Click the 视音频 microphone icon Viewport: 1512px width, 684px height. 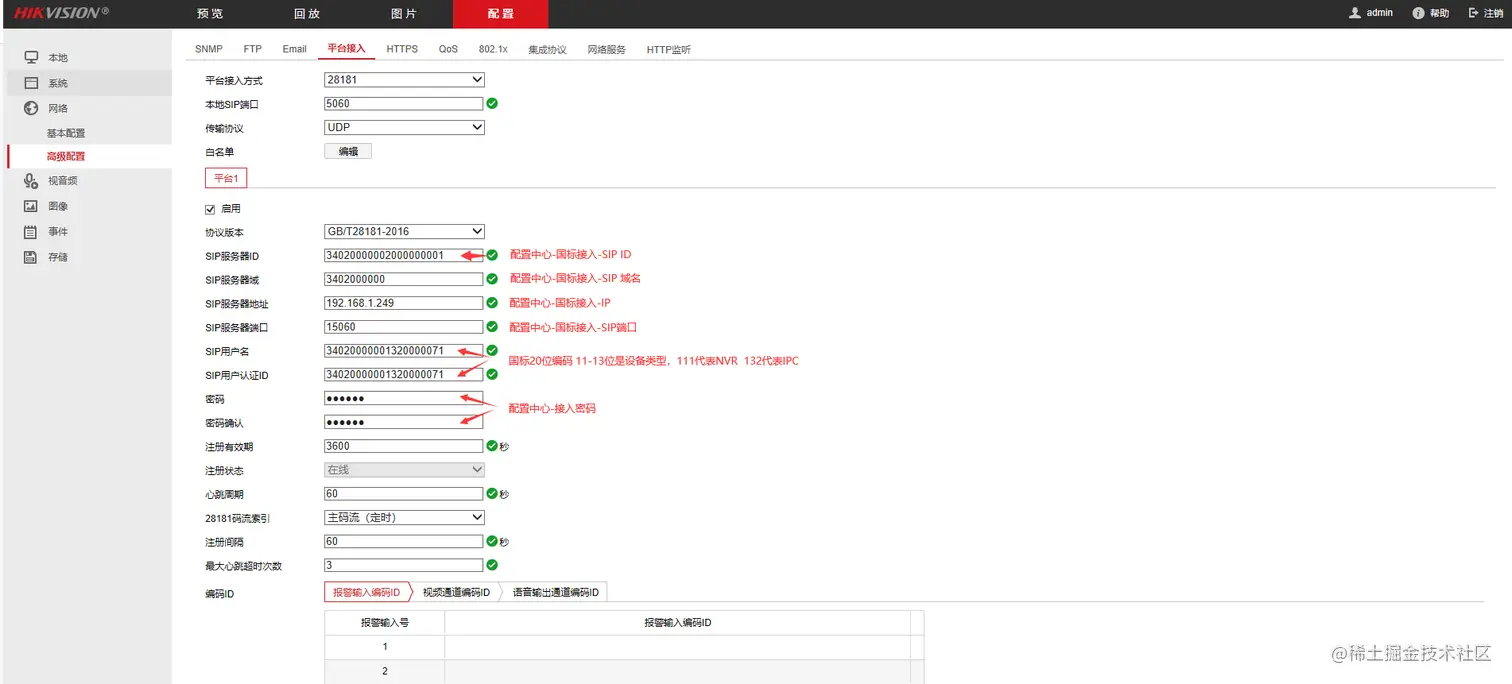point(31,181)
